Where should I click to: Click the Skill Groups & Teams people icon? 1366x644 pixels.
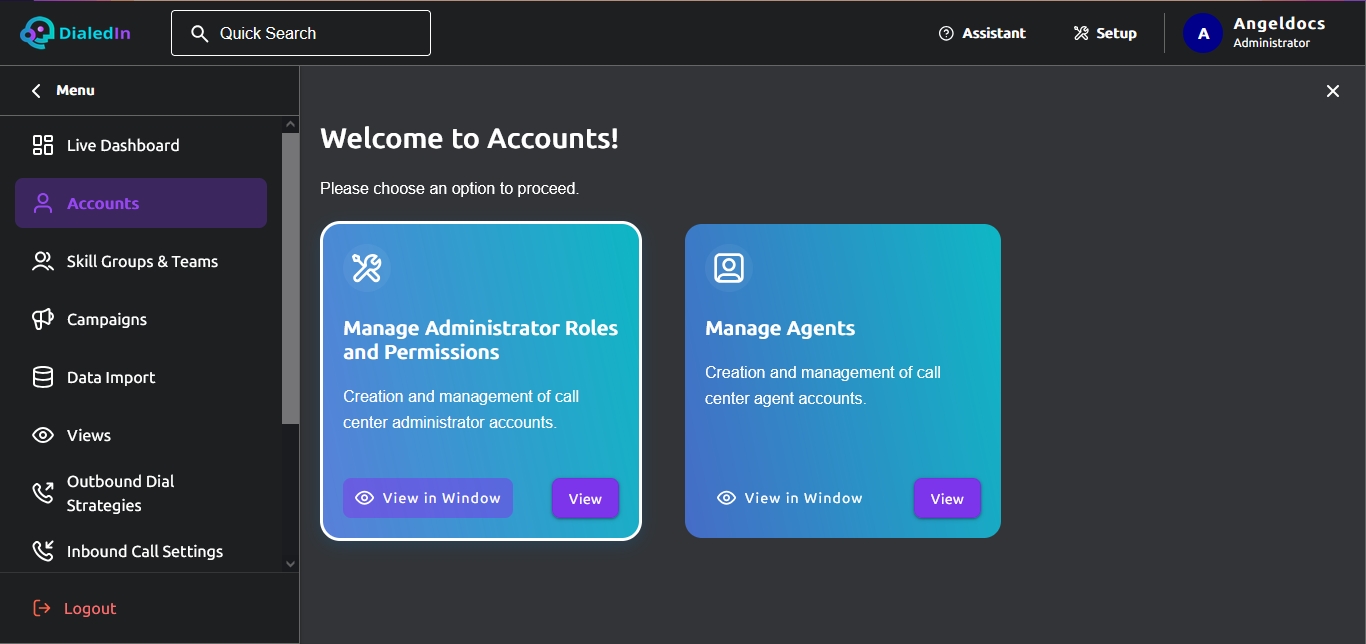coord(43,262)
